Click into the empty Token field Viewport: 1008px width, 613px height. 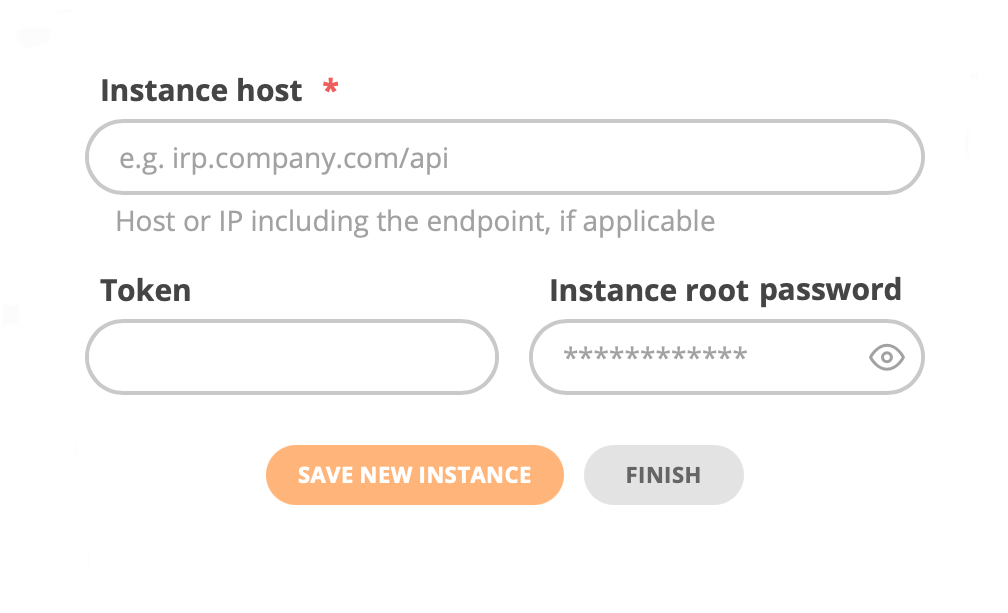pyautogui.click(x=292, y=357)
